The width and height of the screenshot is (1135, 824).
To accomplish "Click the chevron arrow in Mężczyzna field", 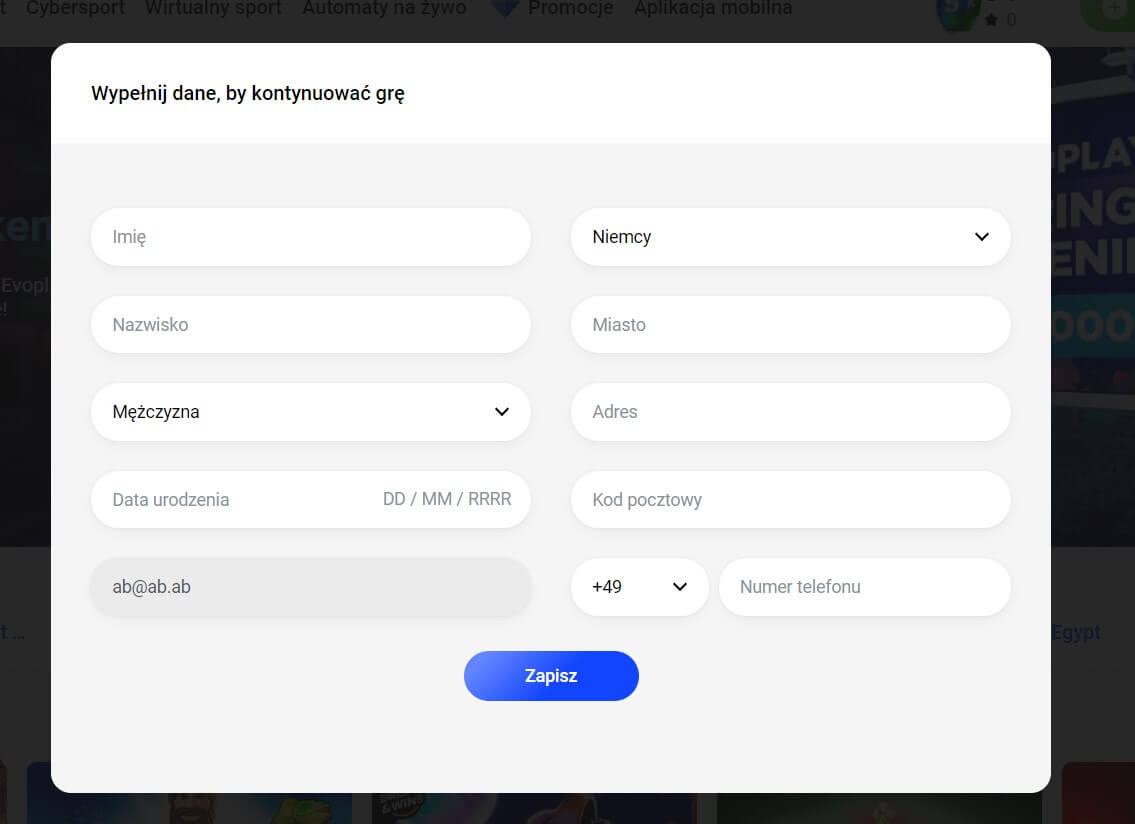I will coord(502,412).
